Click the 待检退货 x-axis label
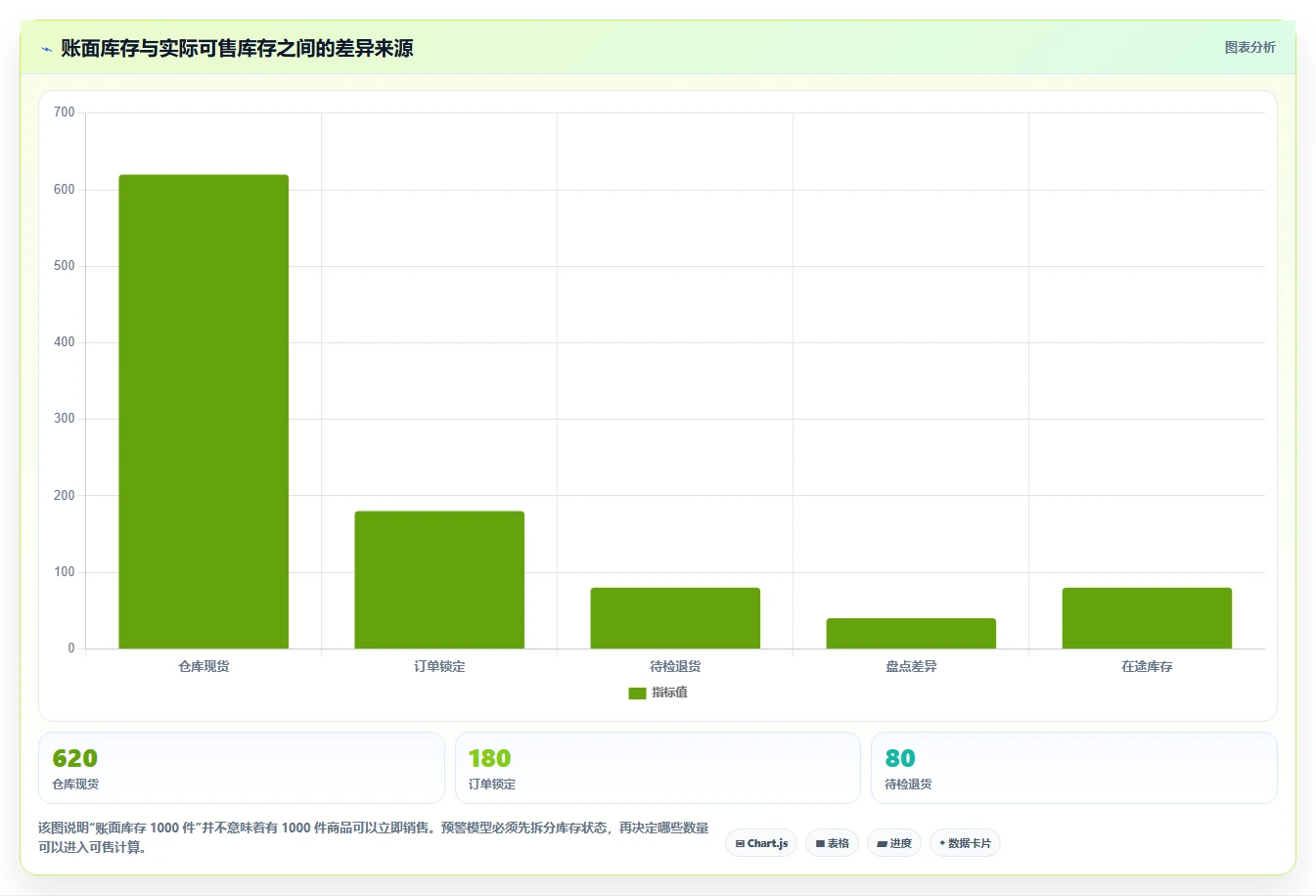Viewport: 1316px width, 896px height. [675, 666]
